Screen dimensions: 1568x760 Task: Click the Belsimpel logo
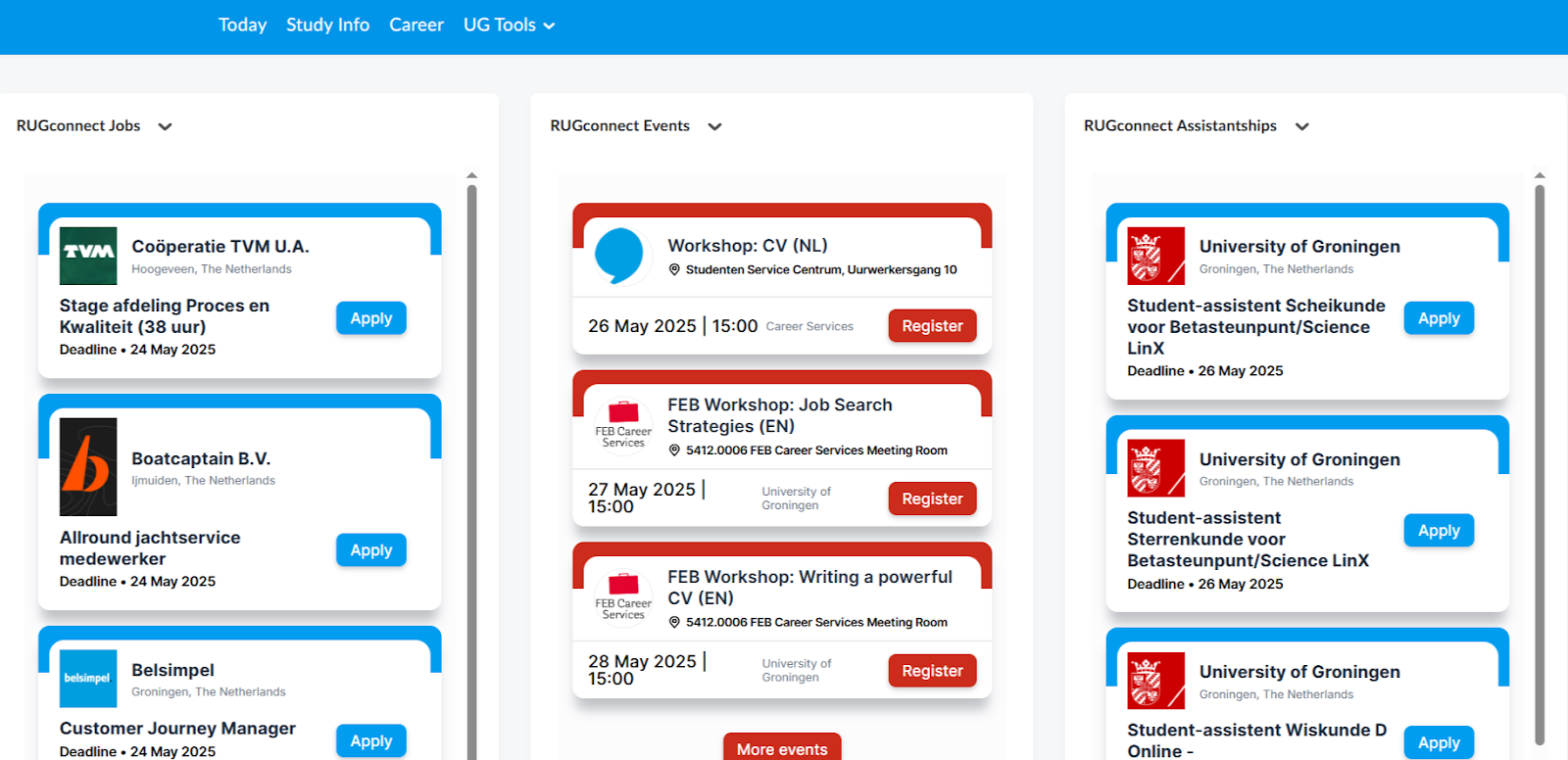point(88,679)
